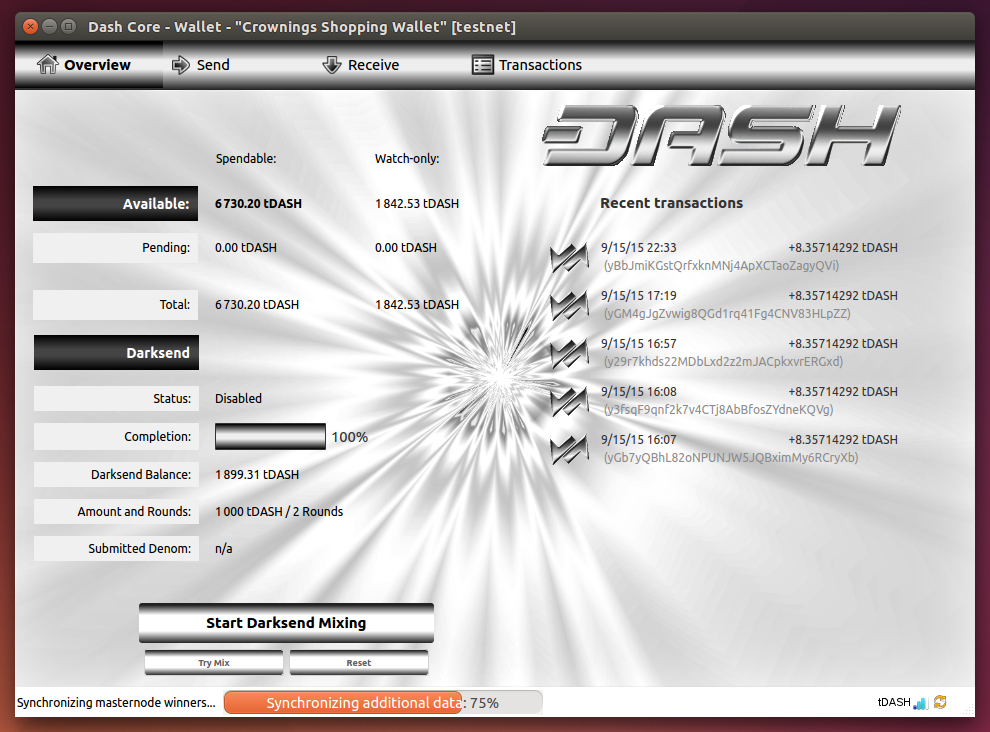Click the Send arrow icon
Viewport: 990px width, 732px height.
click(181, 64)
